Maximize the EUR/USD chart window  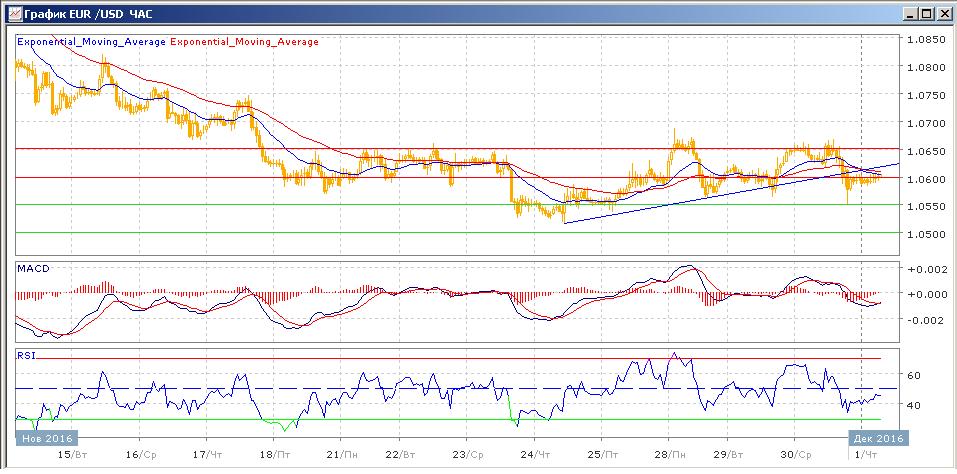point(927,13)
